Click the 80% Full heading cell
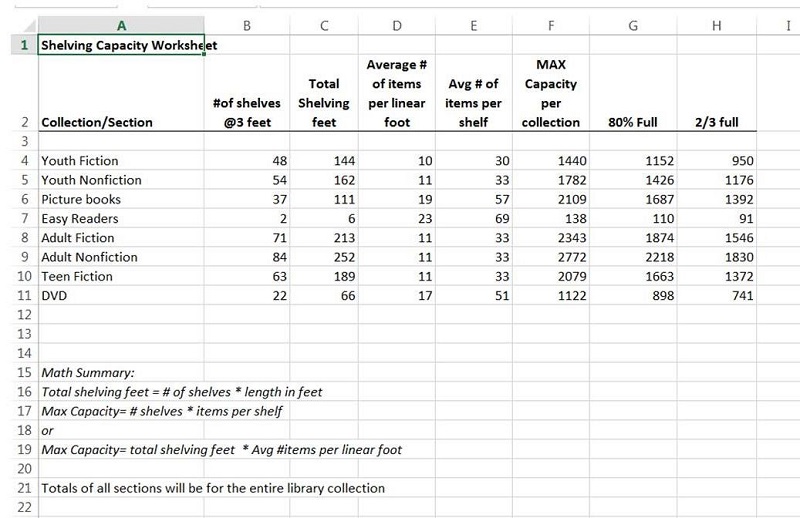800x518 pixels. click(x=632, y=122)
